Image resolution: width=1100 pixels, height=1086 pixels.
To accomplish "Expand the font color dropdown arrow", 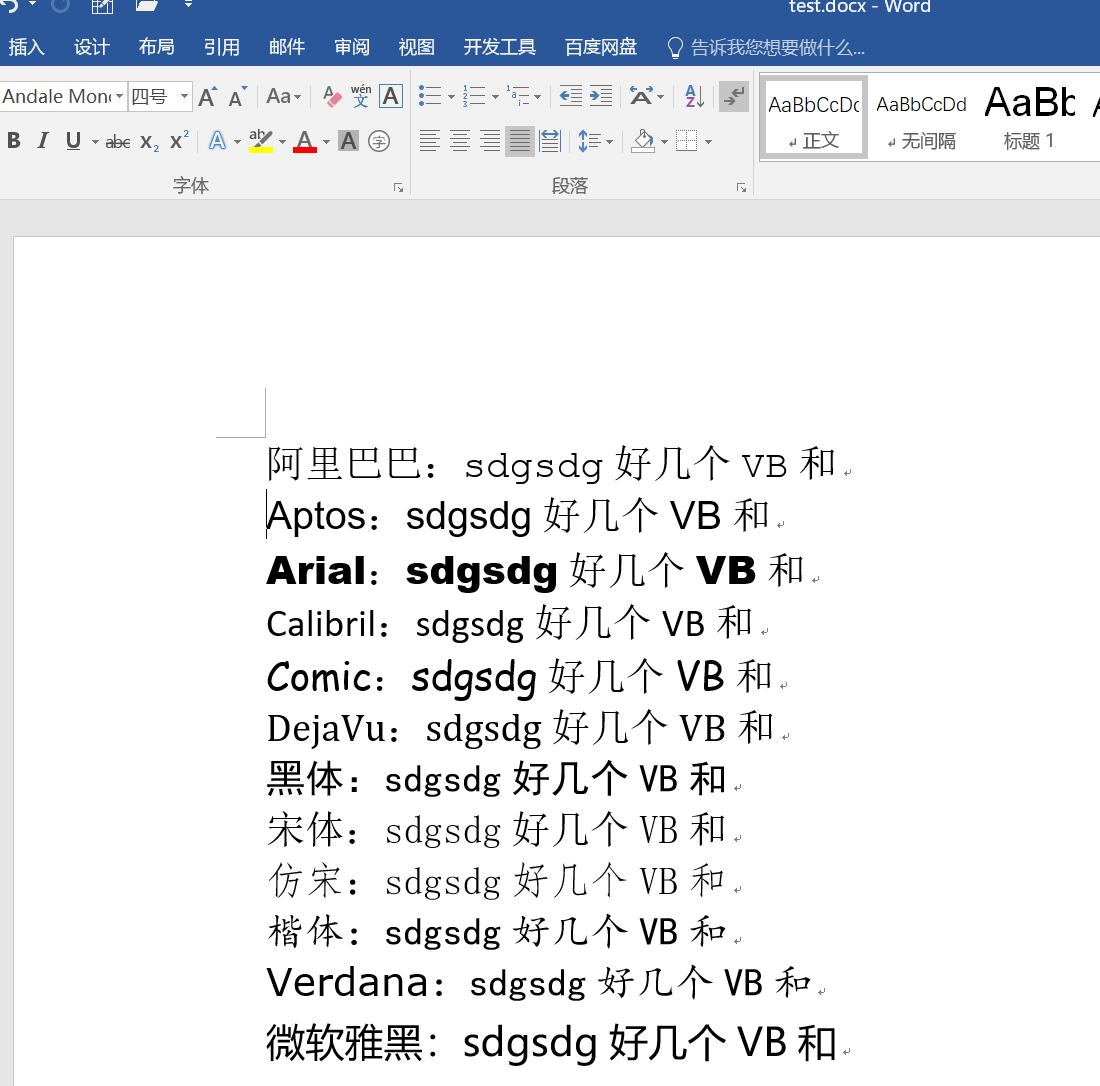I will [326, 142].
